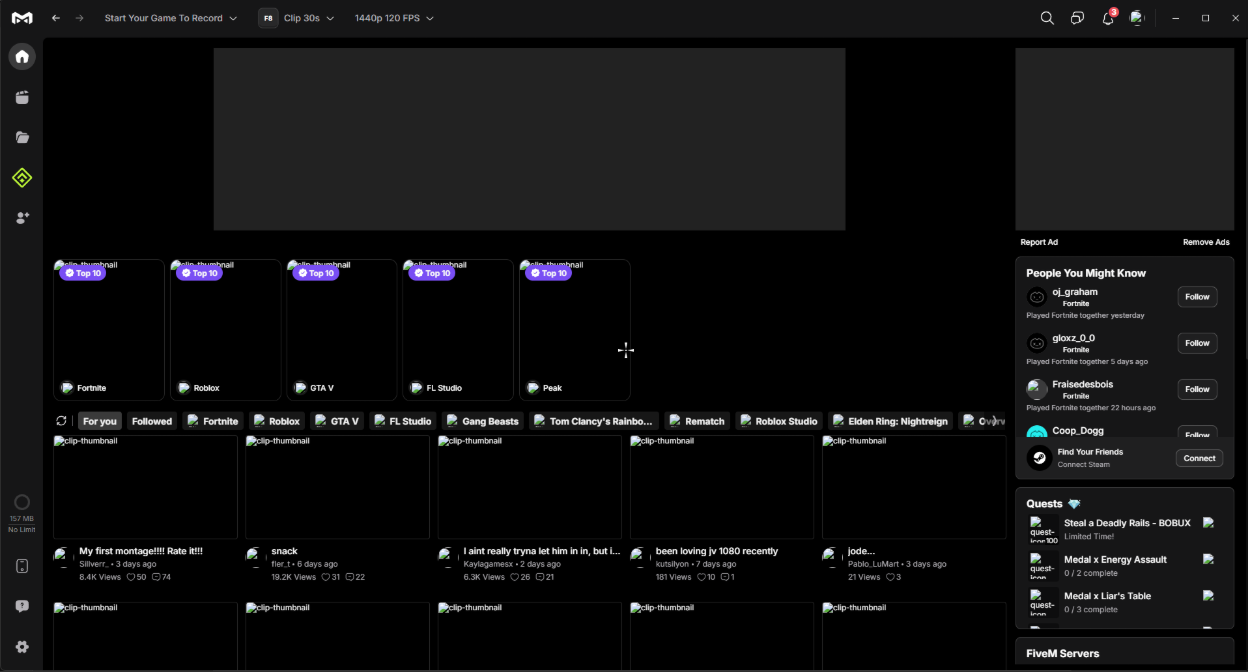Open the Roblox Top 10 card

225,330
